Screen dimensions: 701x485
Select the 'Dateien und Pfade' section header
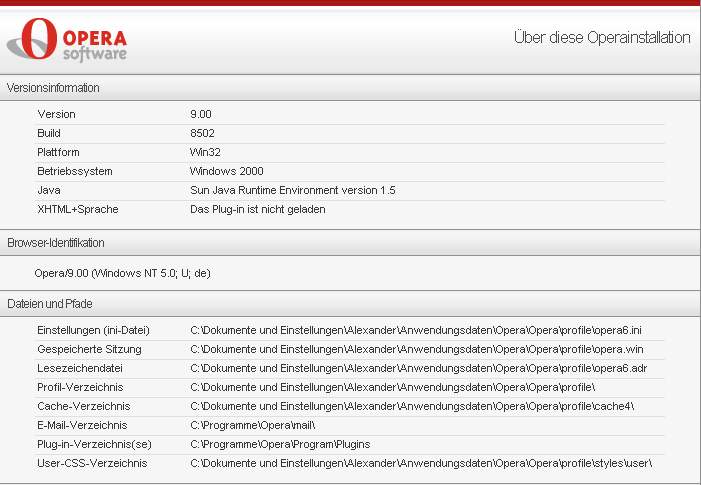pos(350,304)
